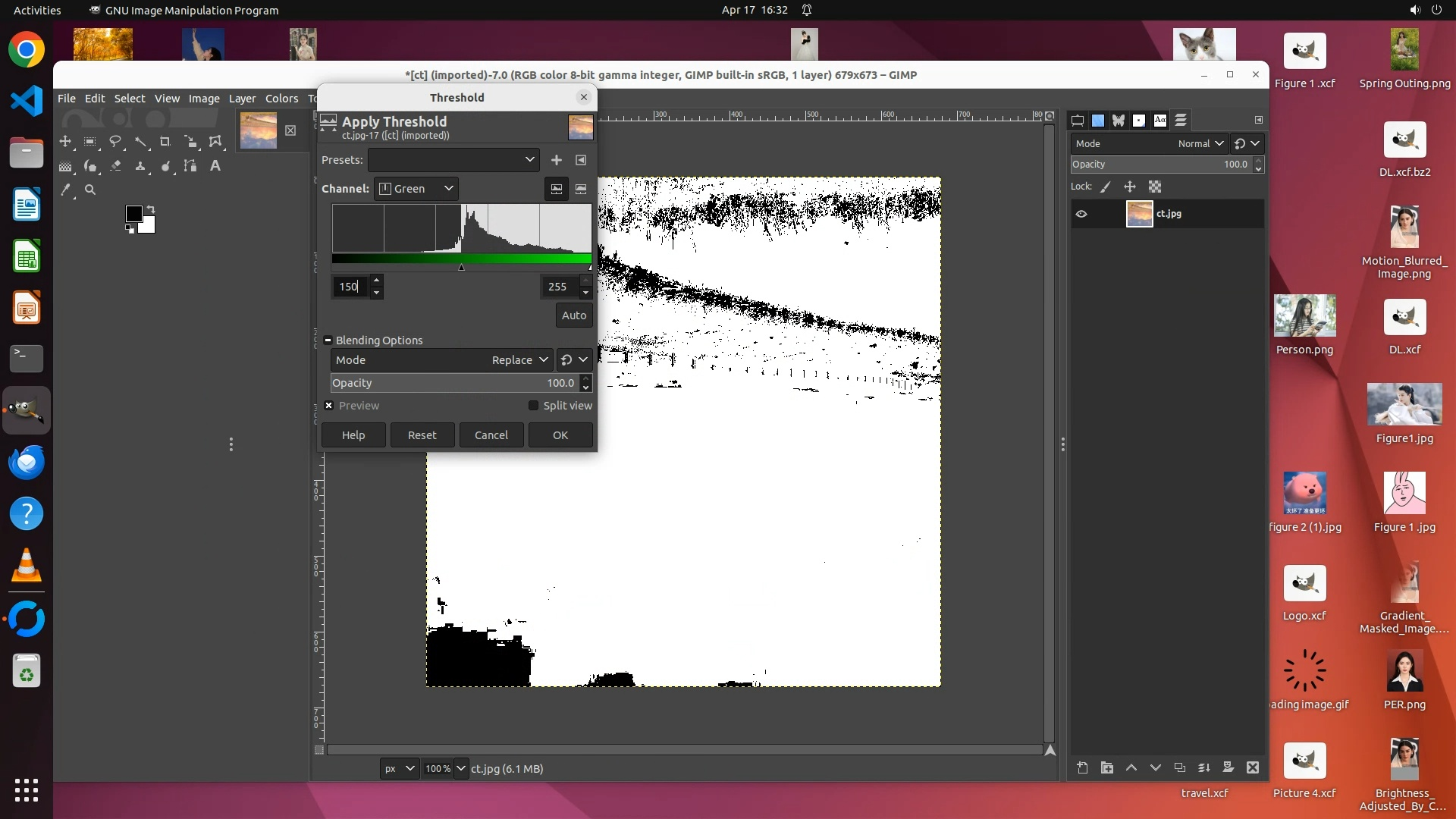Toggle the Preview checkbox in Threshold

point(329,406)
